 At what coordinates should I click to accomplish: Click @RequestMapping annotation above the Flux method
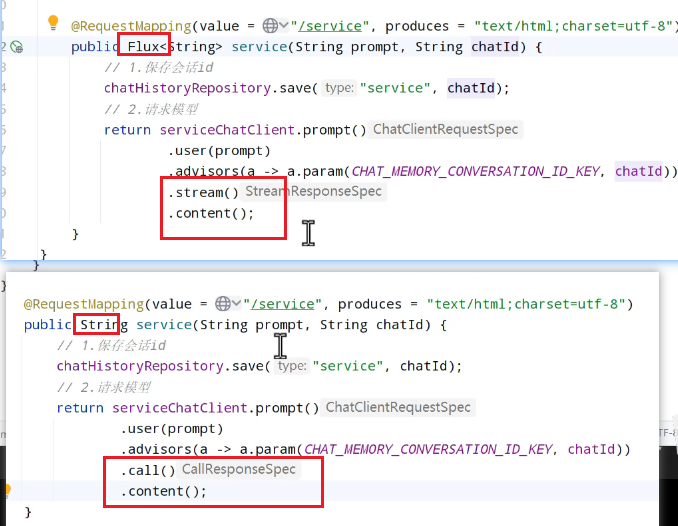click(x=131, y=26)
